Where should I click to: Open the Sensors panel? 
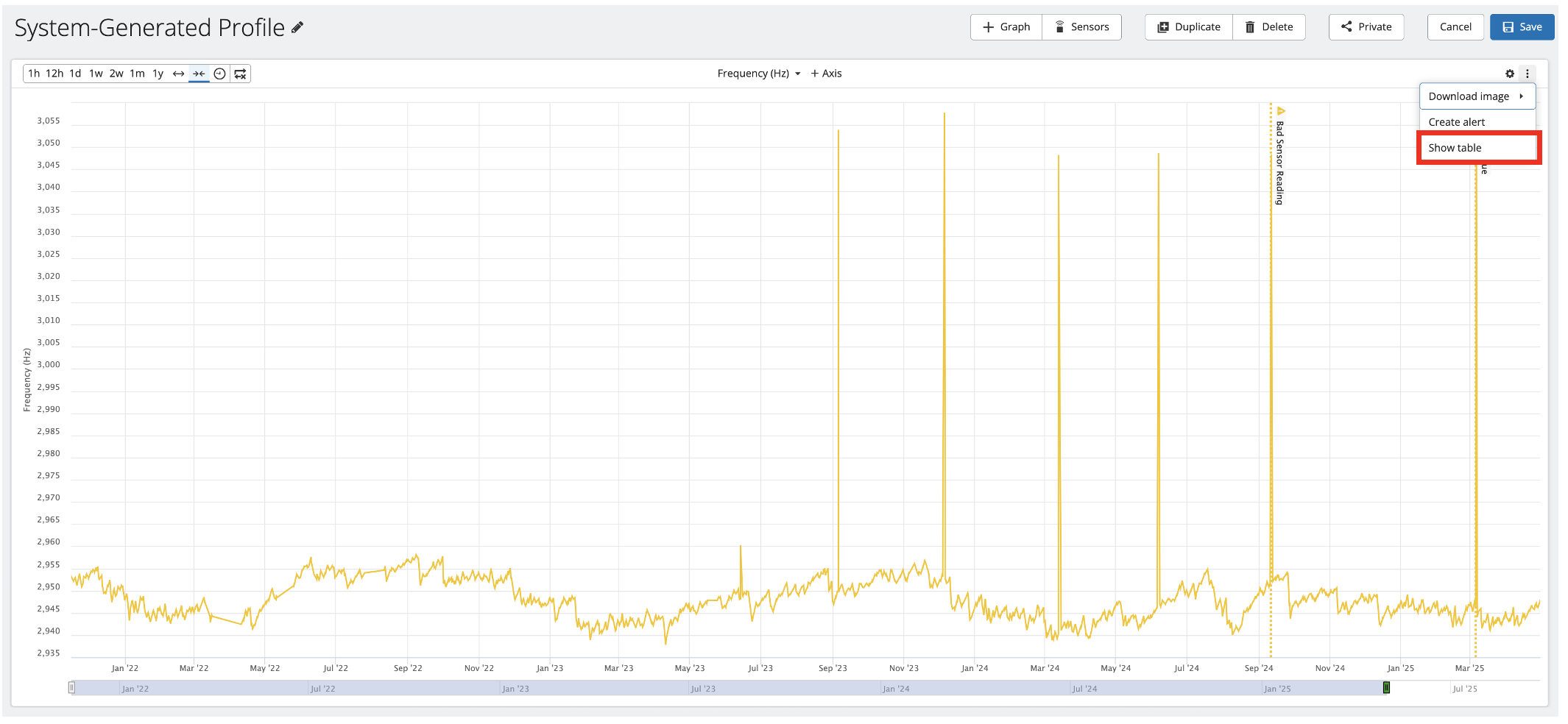click(x=1081, y=27)
